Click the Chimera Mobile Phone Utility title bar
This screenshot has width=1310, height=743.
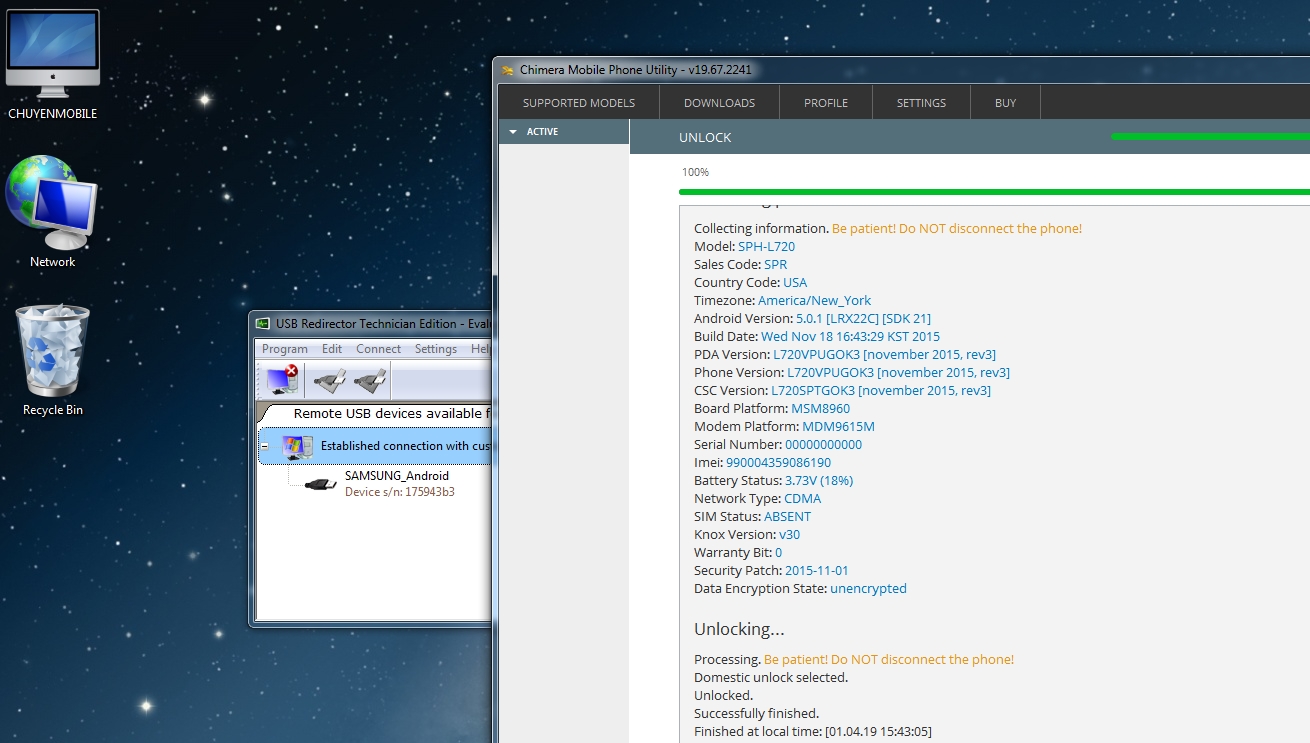pos(901,71)
